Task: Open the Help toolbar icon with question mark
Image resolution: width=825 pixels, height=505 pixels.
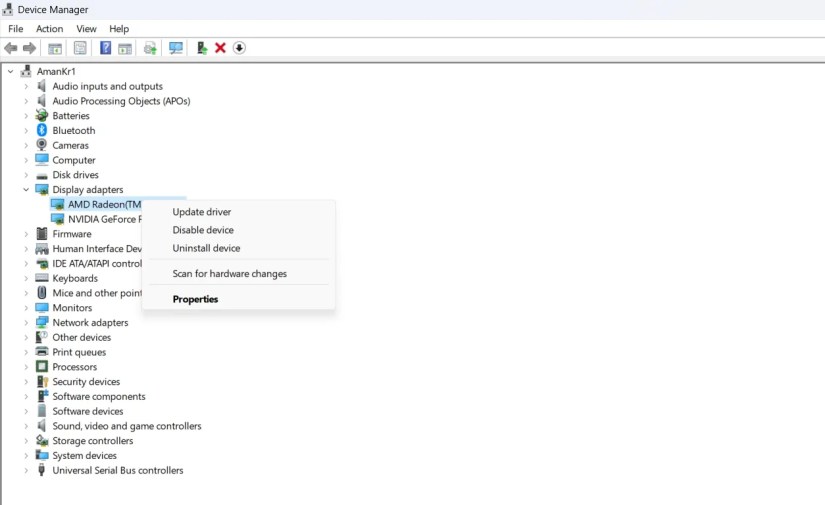Action: [x=105, y=48]
